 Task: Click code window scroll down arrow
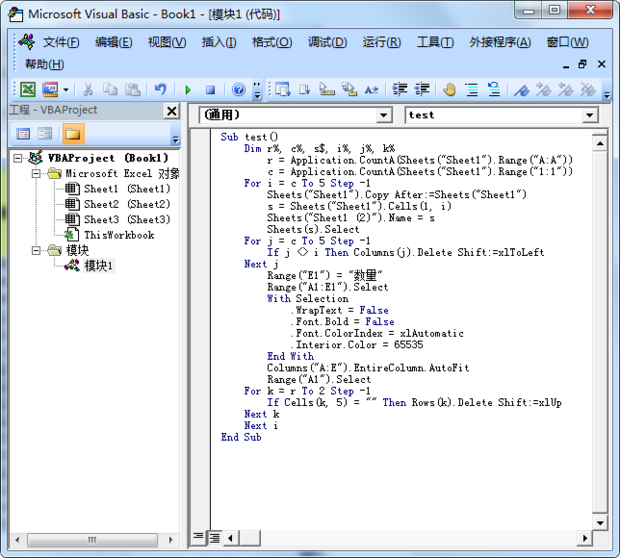(600, 523)
